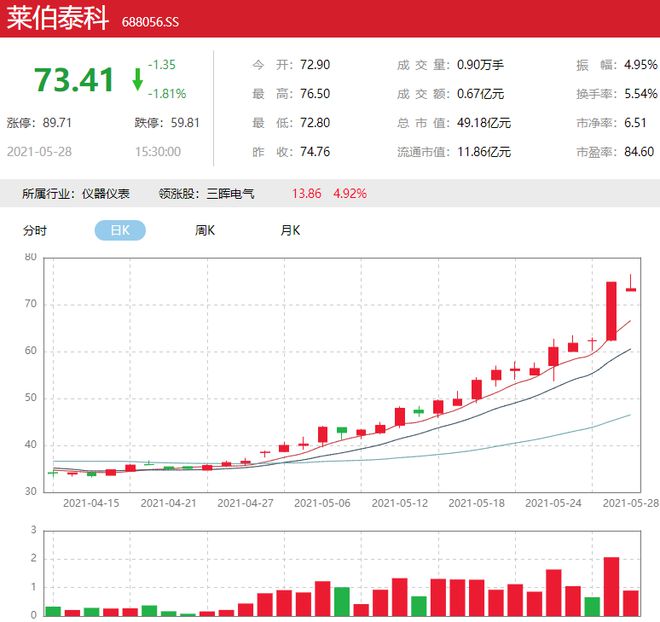Click turnover rate 5.54%

641,93
